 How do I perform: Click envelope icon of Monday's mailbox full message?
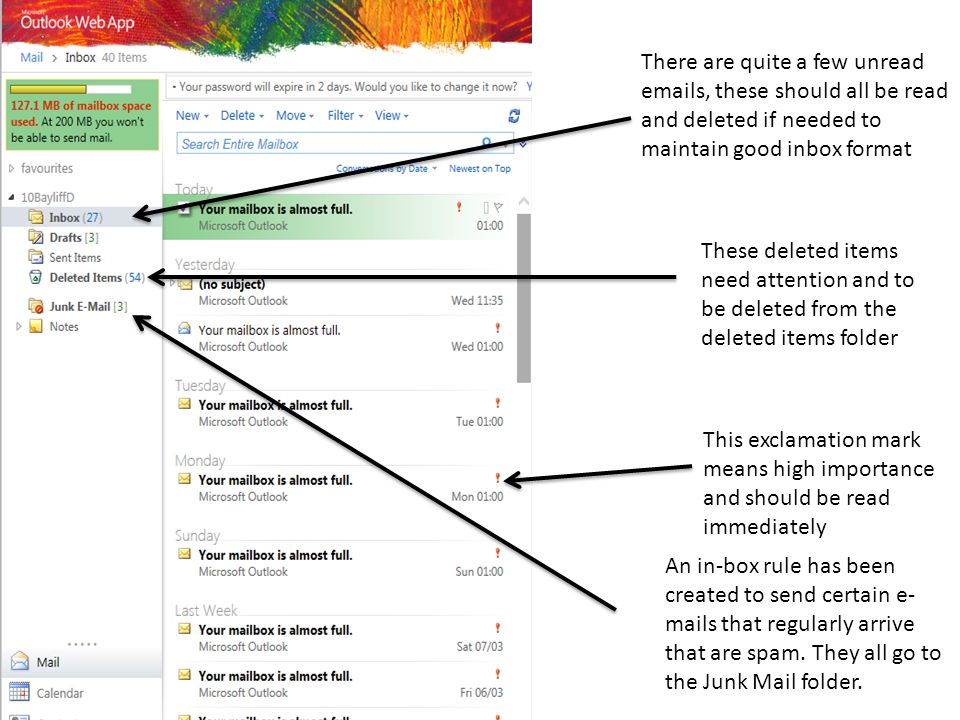[184, 479]
